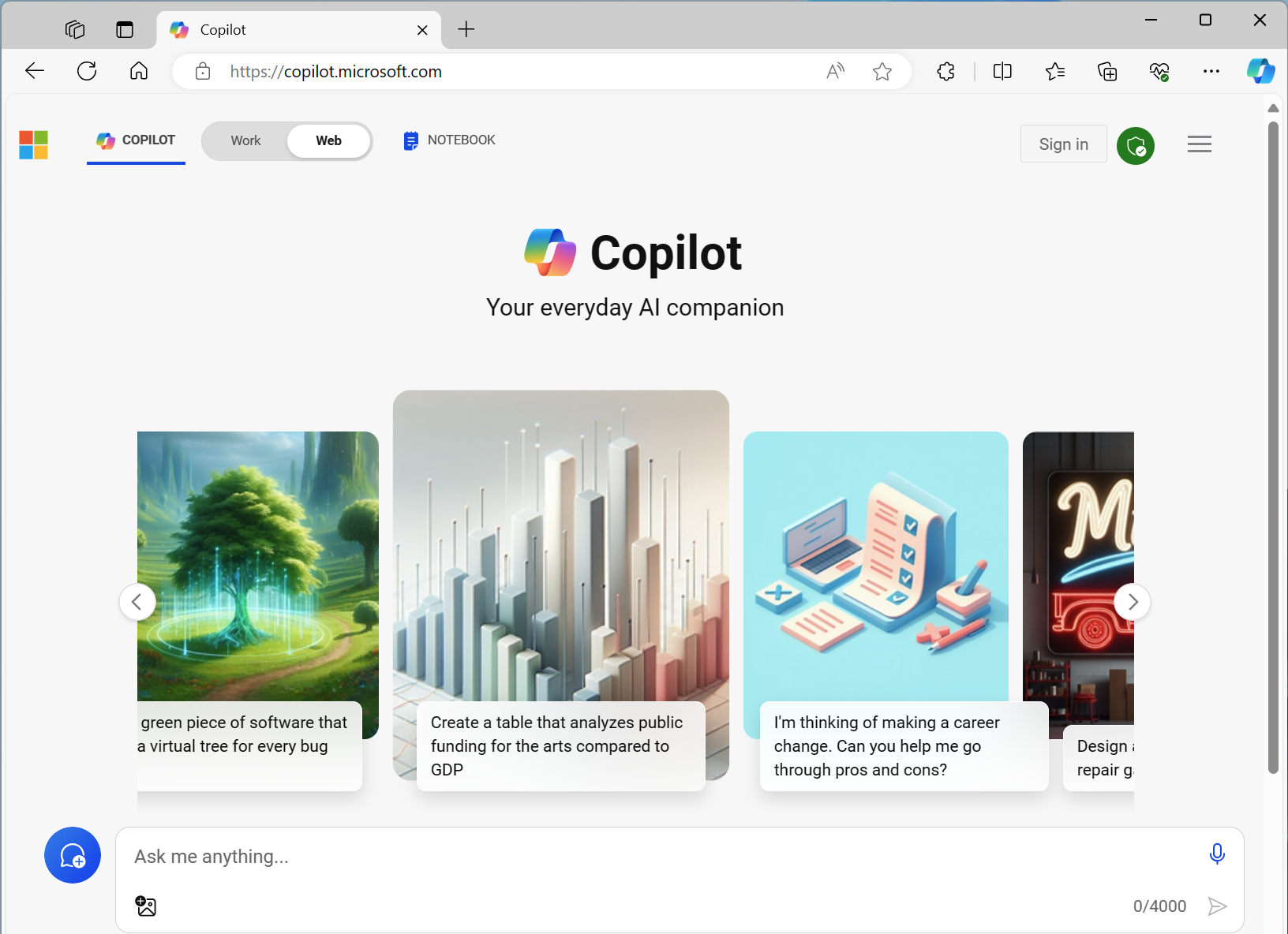Click the scrollbar up arrow
The height and width of the screenshot is (934, 1288).
[1273, 107]
